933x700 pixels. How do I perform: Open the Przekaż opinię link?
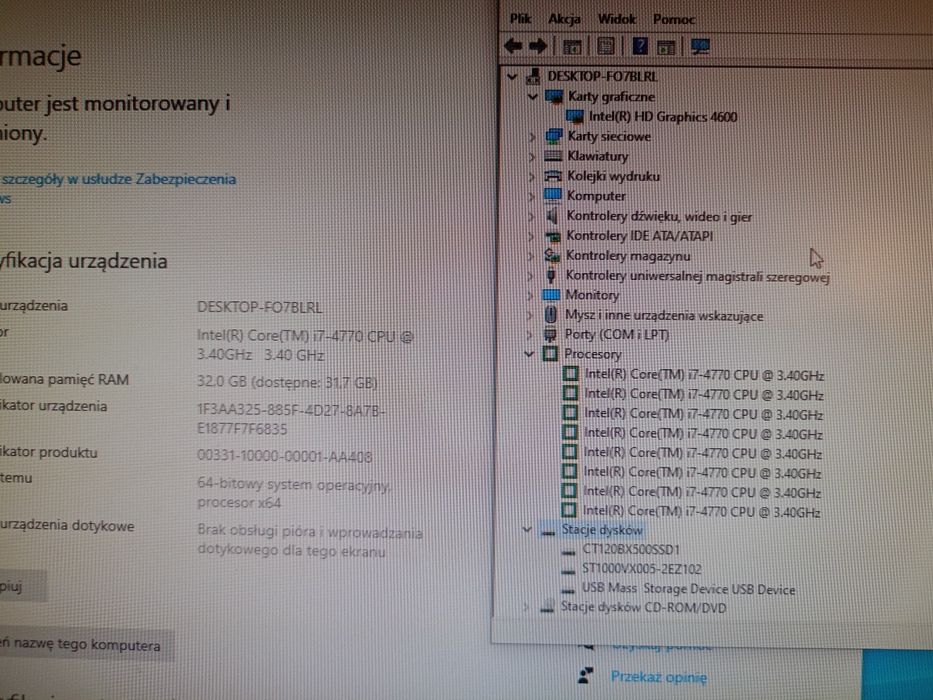(x=659, y=677)
